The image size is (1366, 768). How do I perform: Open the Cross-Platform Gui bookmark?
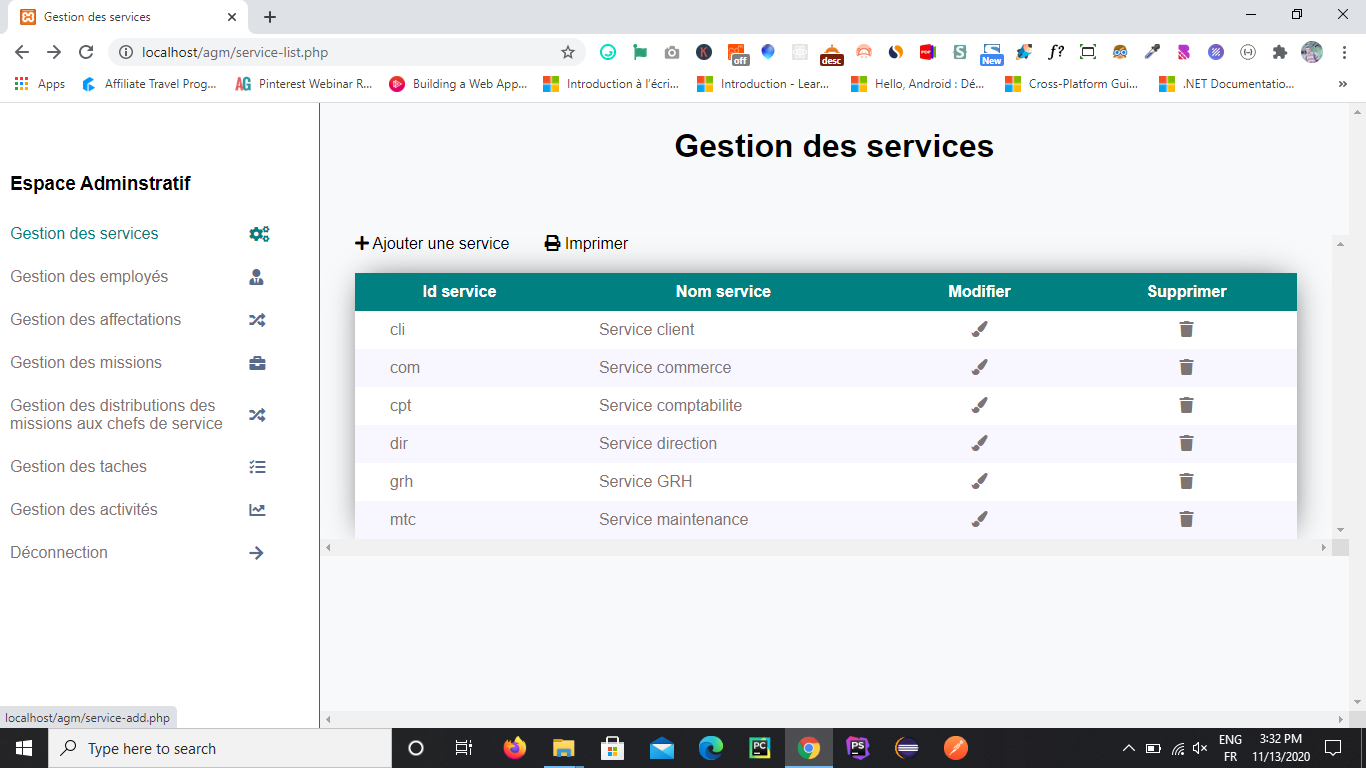point(1072,84)
